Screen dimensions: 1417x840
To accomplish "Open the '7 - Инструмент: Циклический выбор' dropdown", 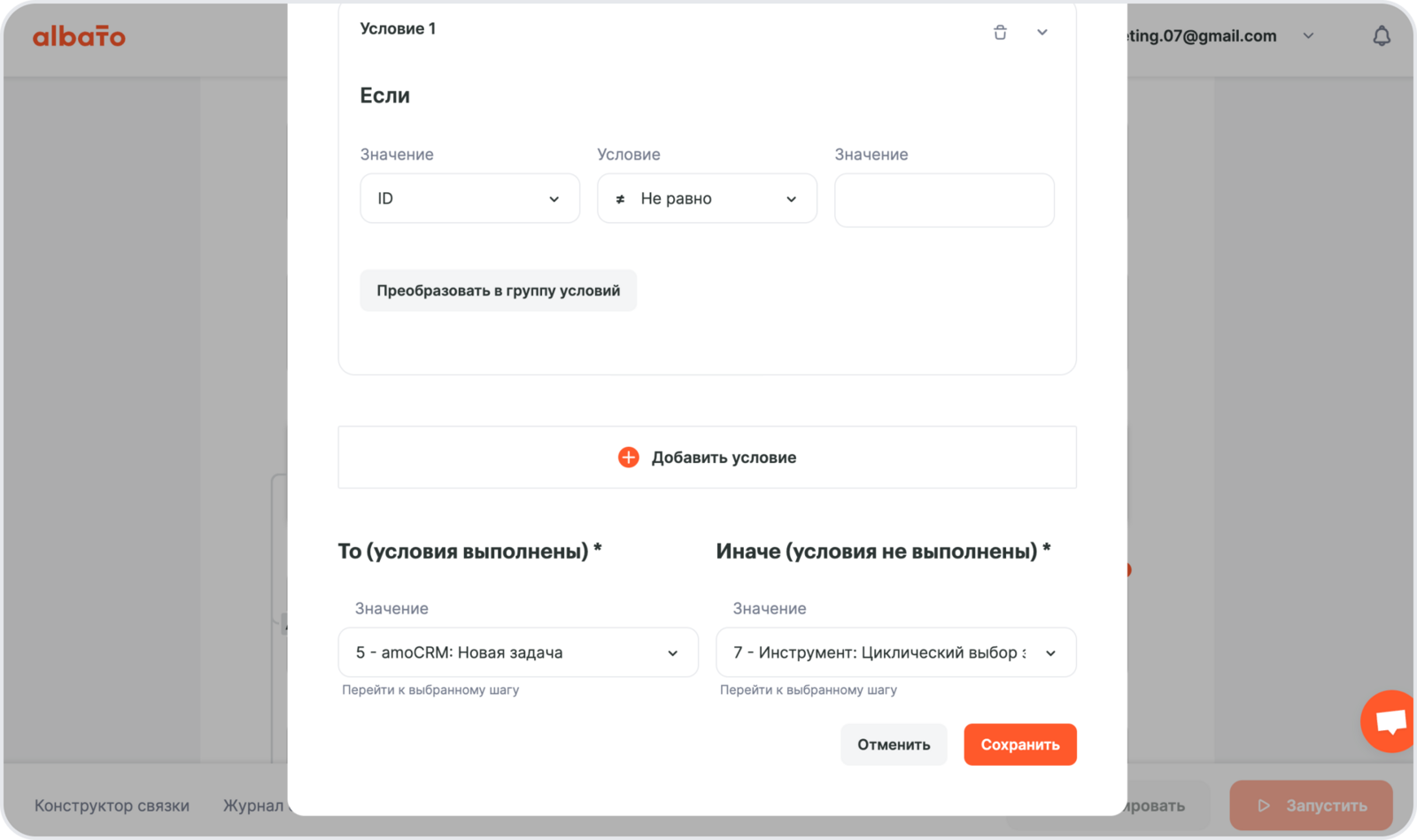I will point(895,653).
